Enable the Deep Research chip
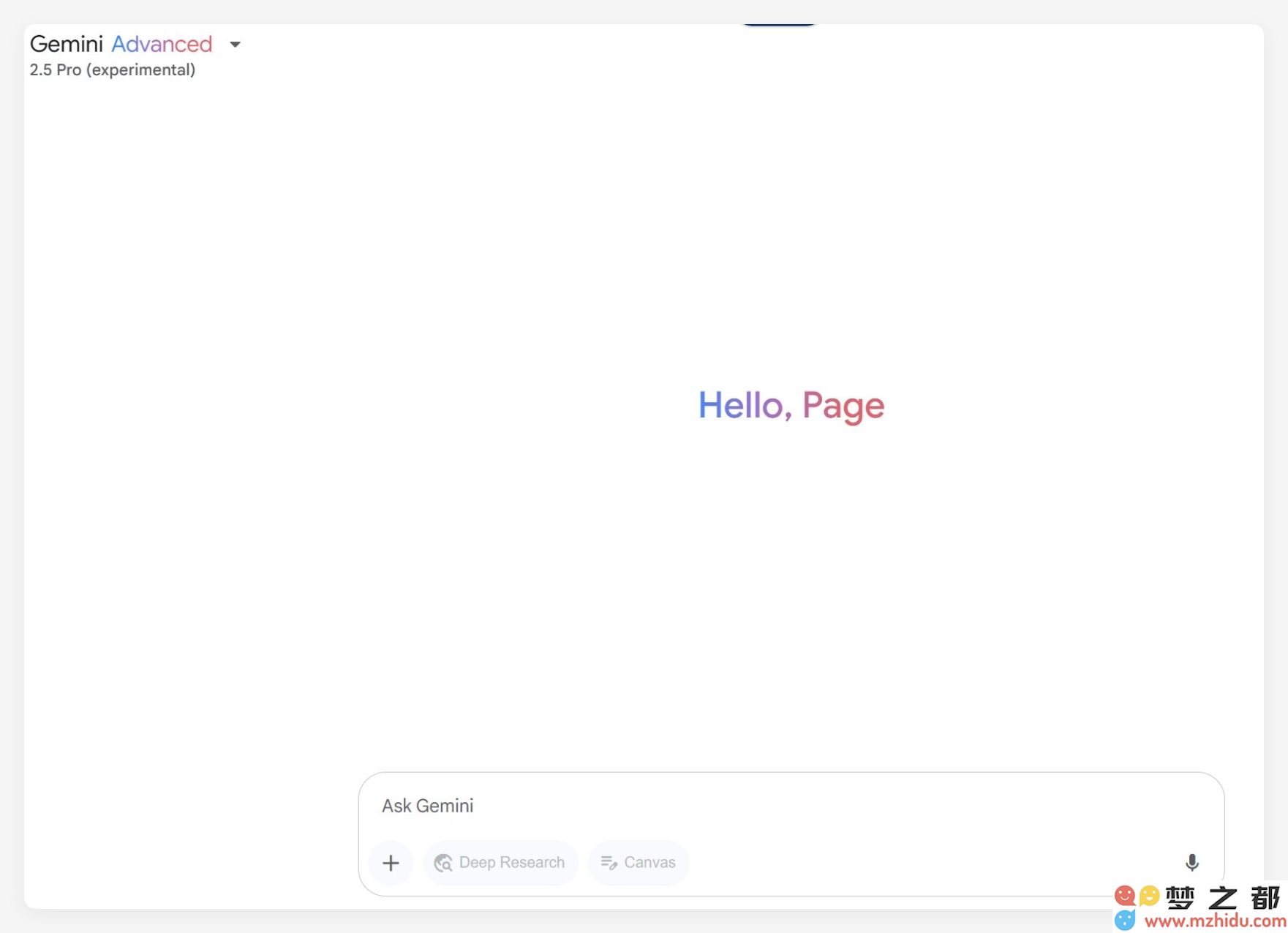The width and height of the screenshot is (1288, 933). tap(500, 863)
